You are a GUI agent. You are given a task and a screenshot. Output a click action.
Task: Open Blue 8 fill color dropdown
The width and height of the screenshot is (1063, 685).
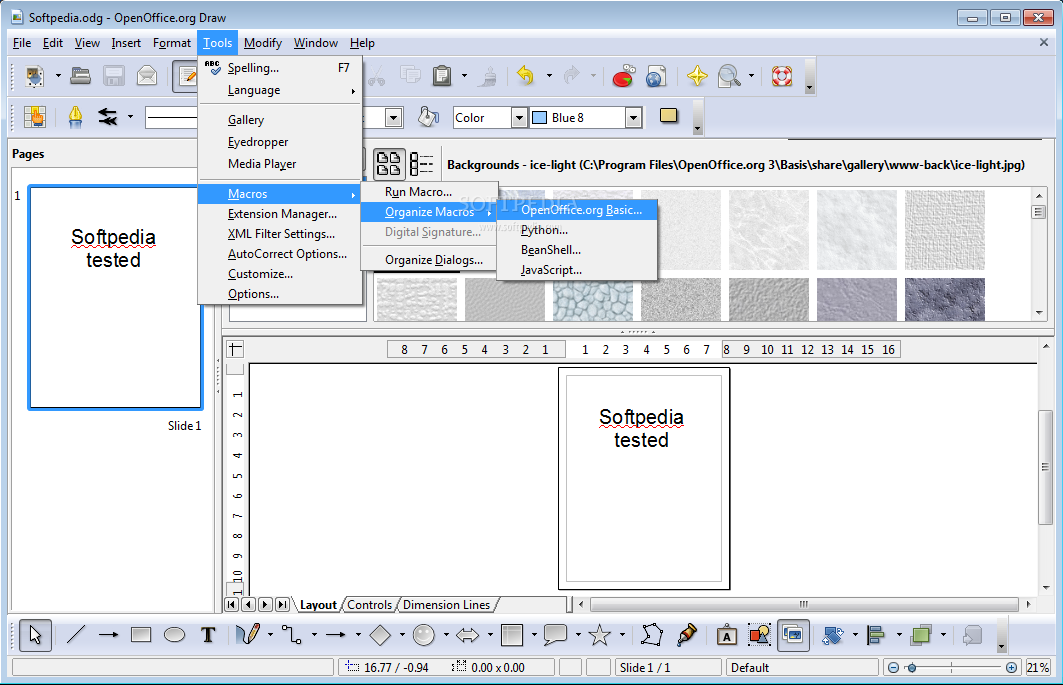[x=633, y=118]
